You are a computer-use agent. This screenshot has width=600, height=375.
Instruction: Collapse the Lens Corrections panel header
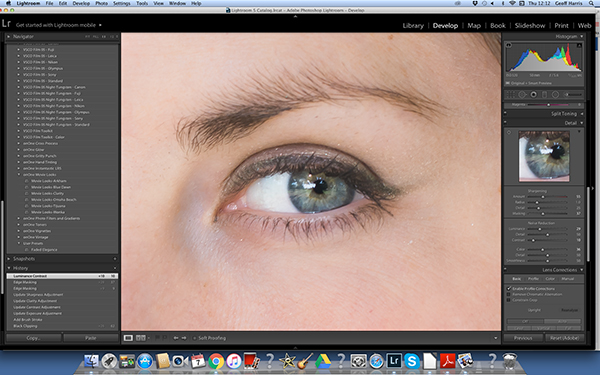click(582, 270)
